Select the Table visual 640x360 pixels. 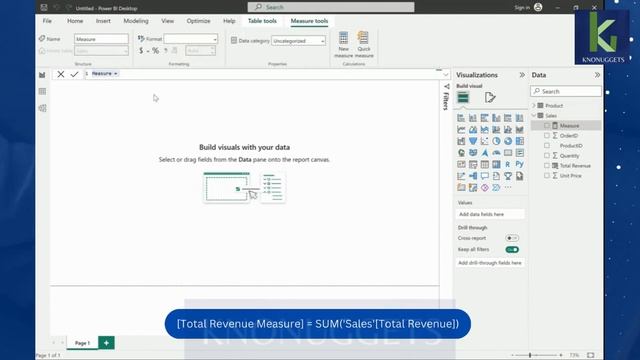point(484,164)
